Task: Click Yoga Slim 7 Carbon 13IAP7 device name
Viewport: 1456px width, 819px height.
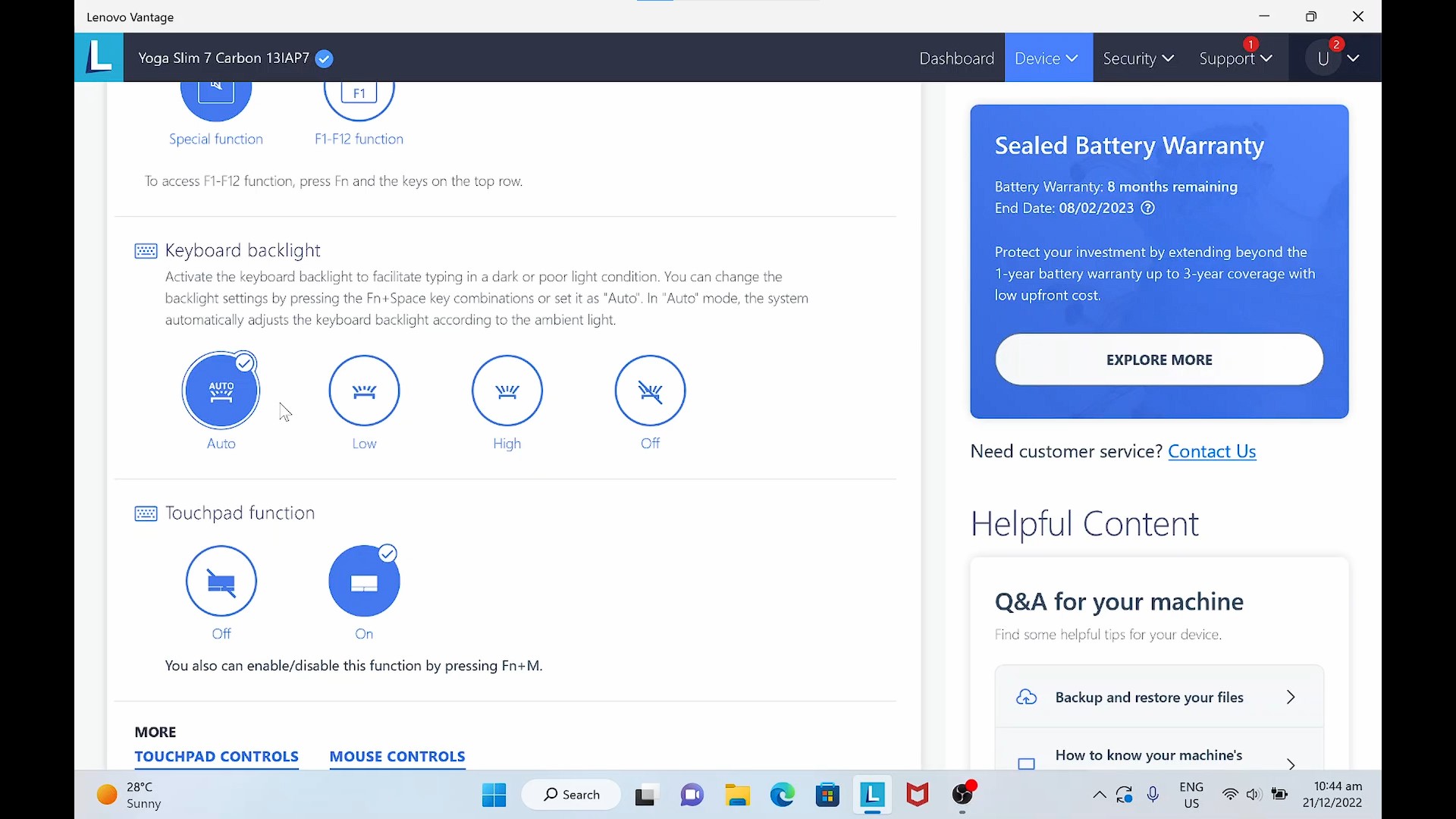Action: click(224, 58)
